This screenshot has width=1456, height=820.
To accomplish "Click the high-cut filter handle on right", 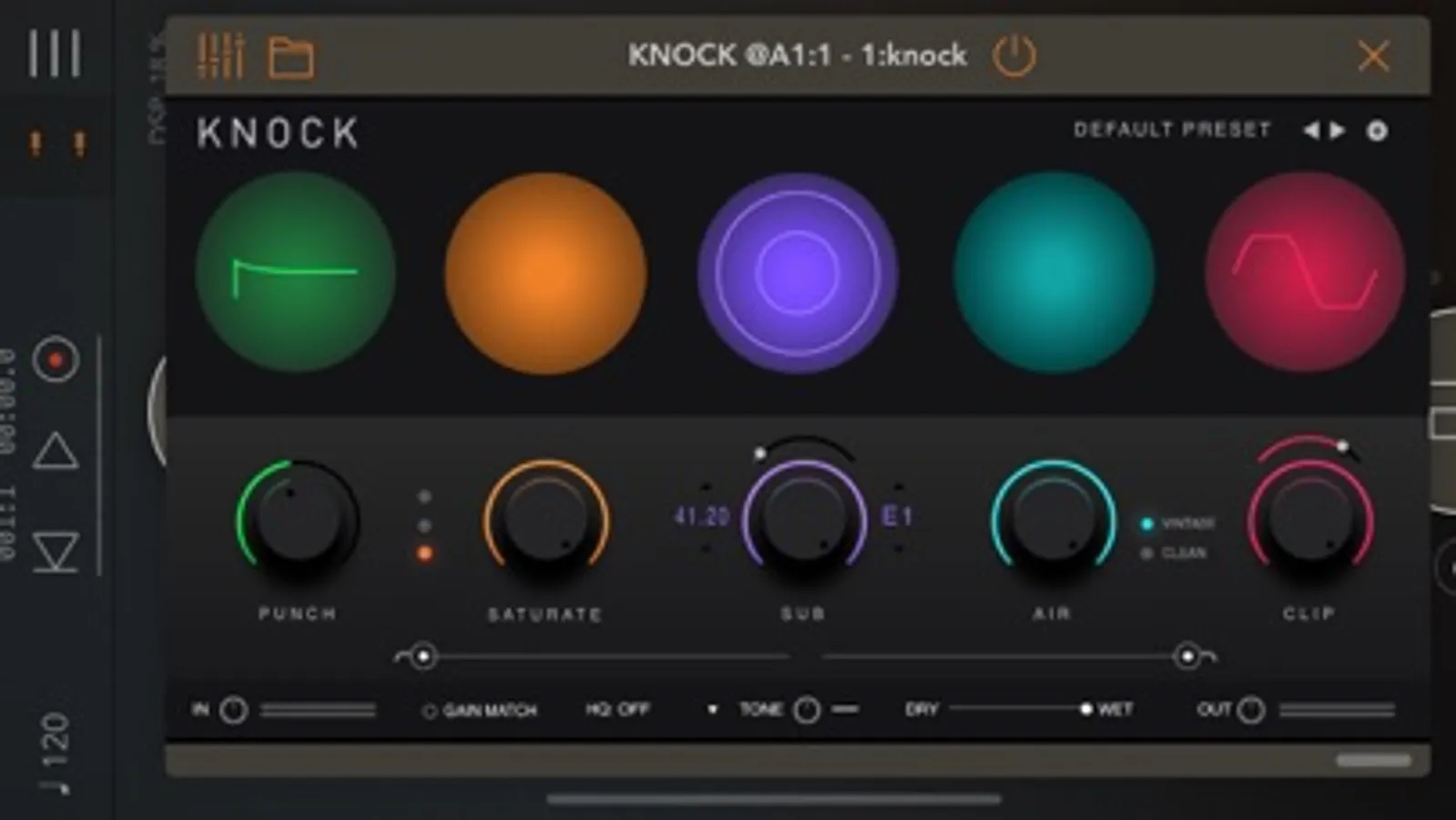I will click(1187, 655).
